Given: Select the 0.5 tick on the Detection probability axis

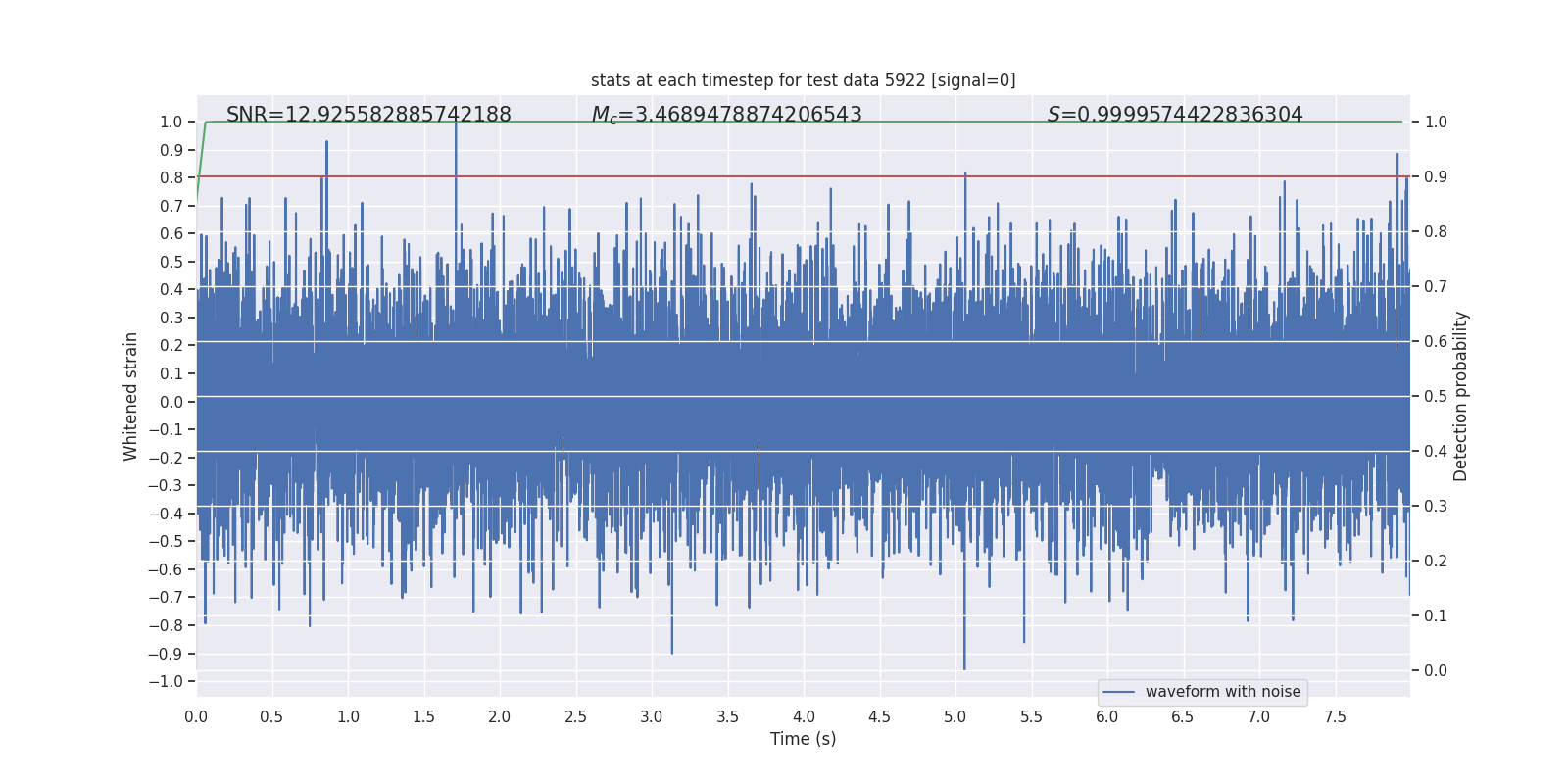Looking at the screenshot, I should click(1436, 397).
